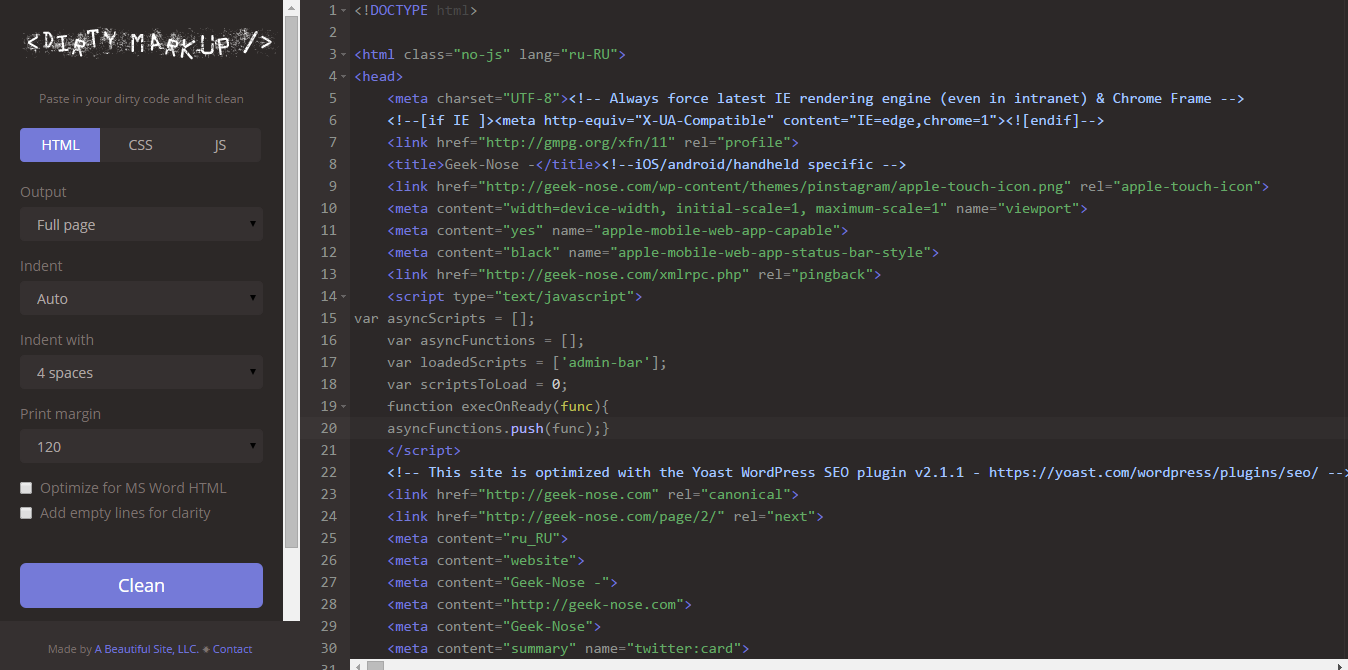This screenshot has width=1348, height=670.
Task: Enable Optimize for MS Word HTML checkbox
Action: [x=26, y=488]
